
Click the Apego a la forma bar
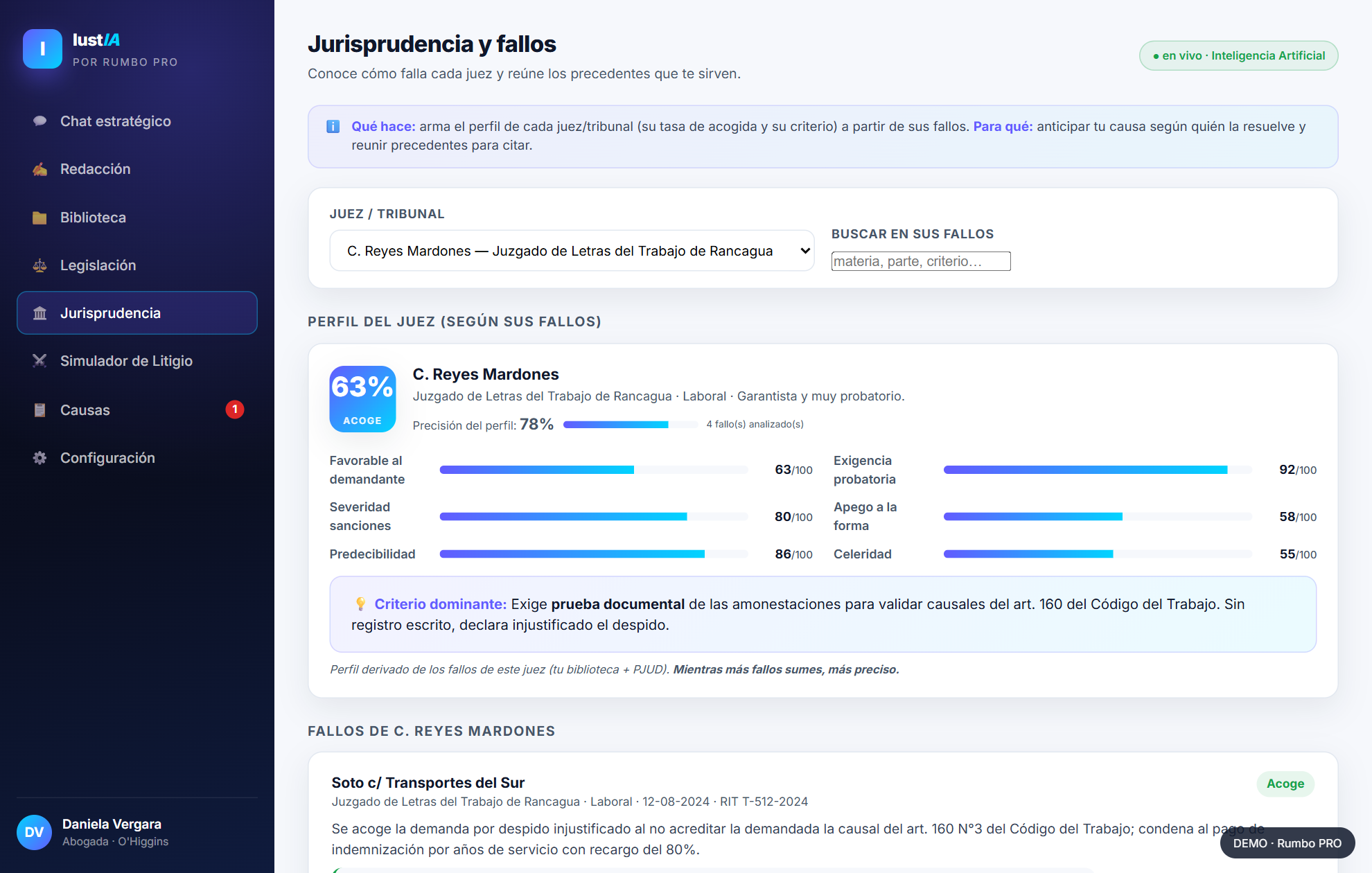(x=1098, y=517)
